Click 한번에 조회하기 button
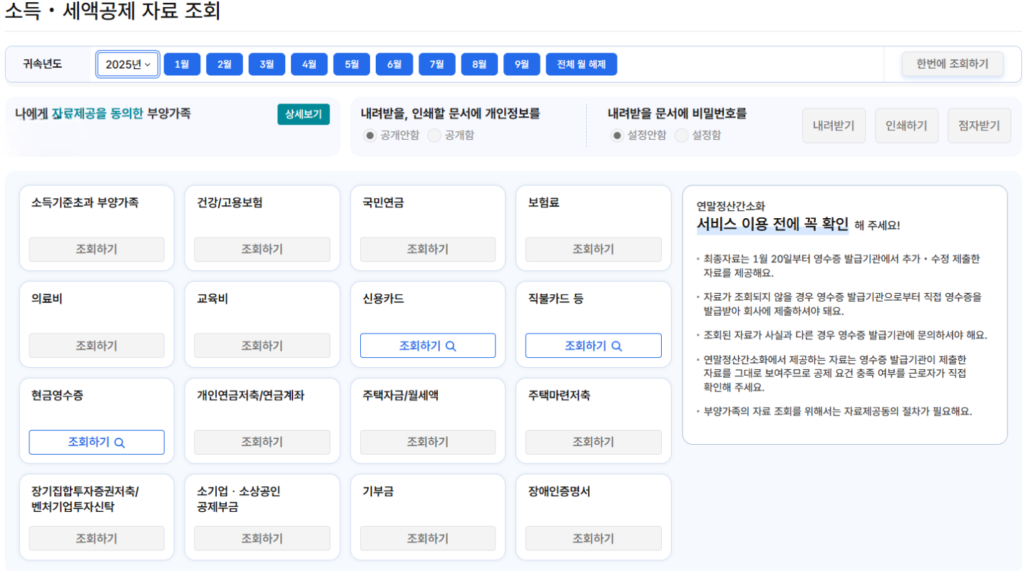This screenshot has height=571, width=1024. [x=952, y=64]
